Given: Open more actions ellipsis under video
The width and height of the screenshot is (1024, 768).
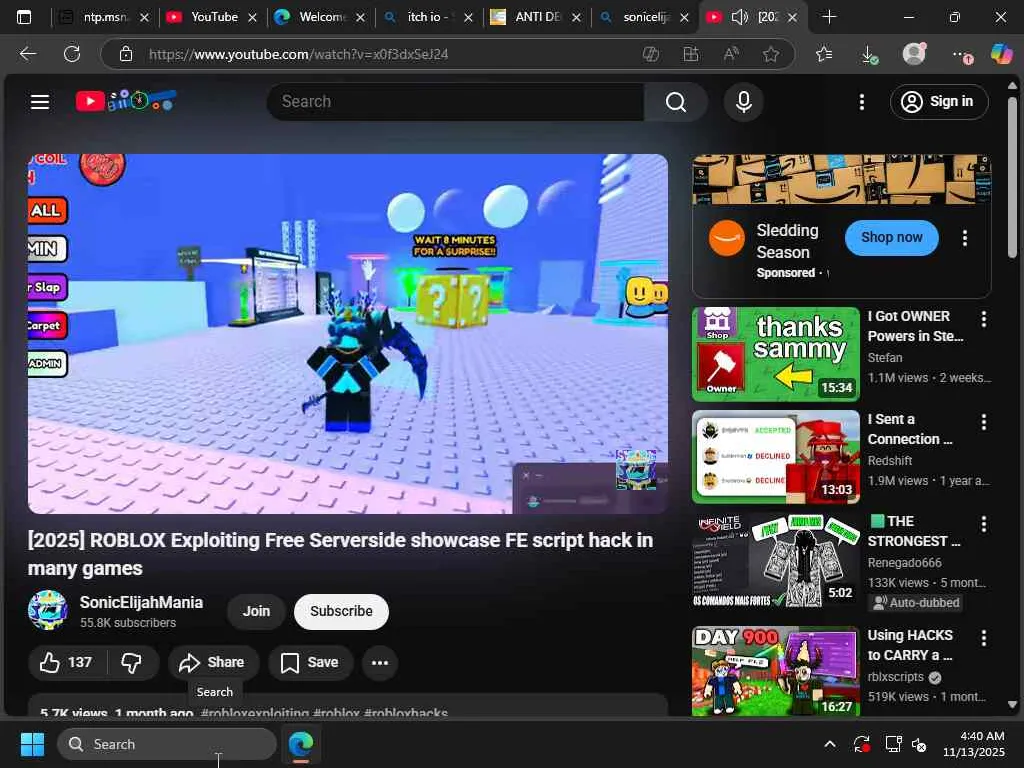Looking at the screenshot, I should pos(379,663).
